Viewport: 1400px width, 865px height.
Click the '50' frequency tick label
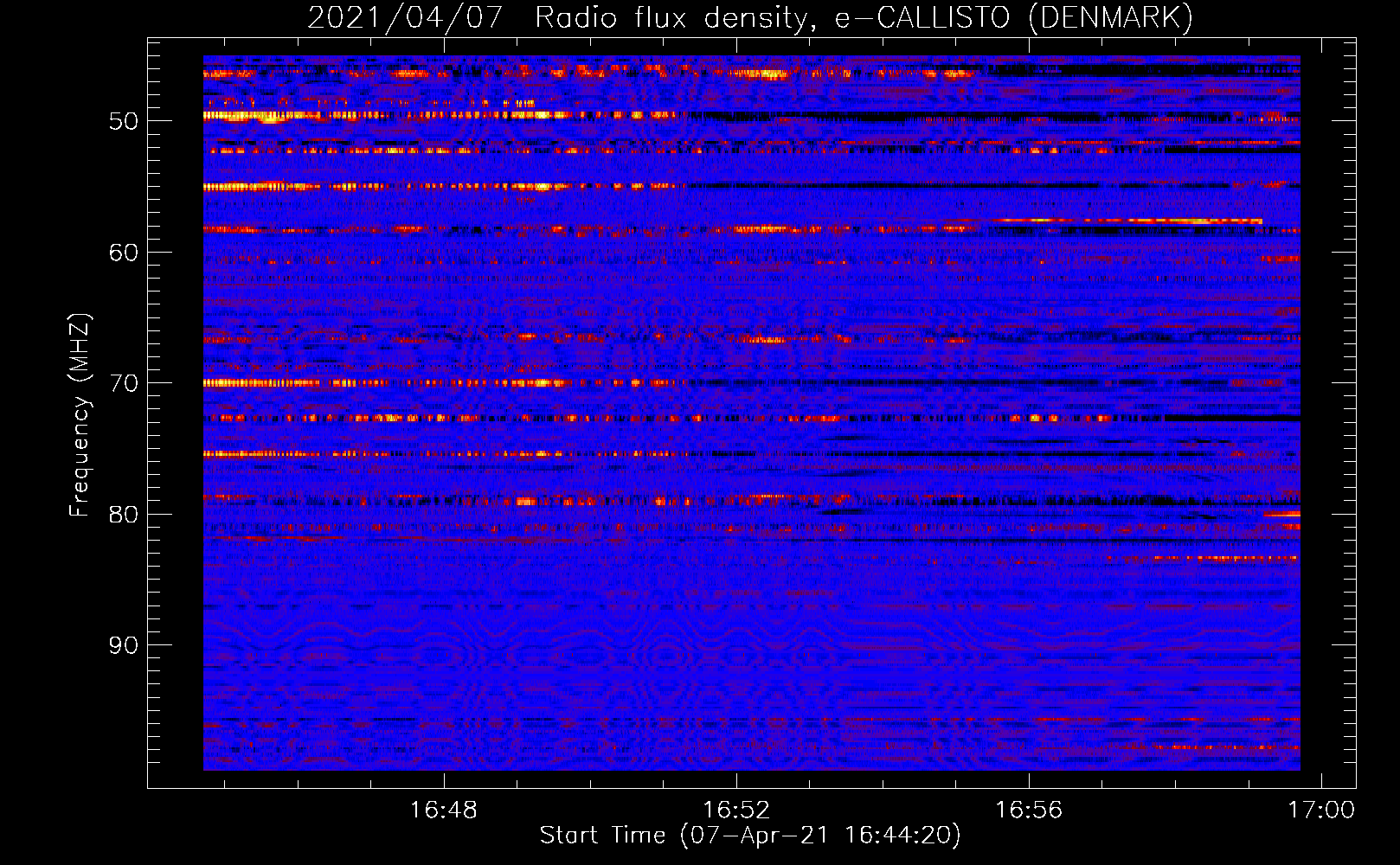click(124, 121)
